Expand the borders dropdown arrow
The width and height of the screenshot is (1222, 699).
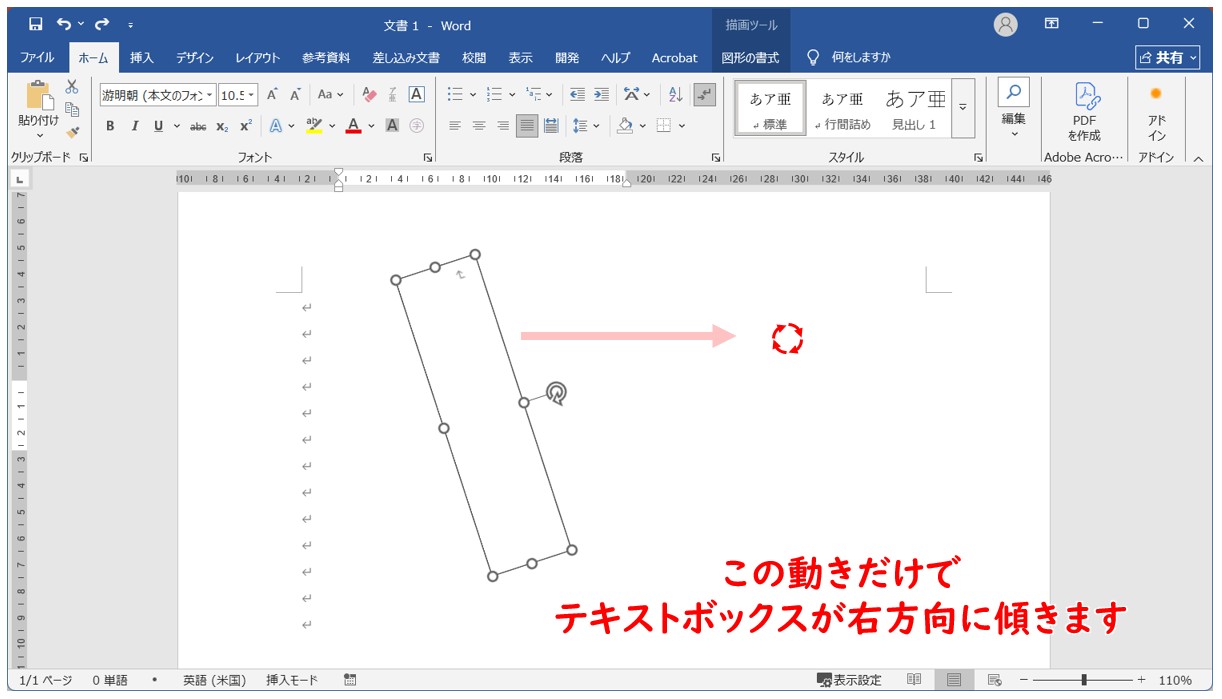pyautogui.click(x=681, y=126)
